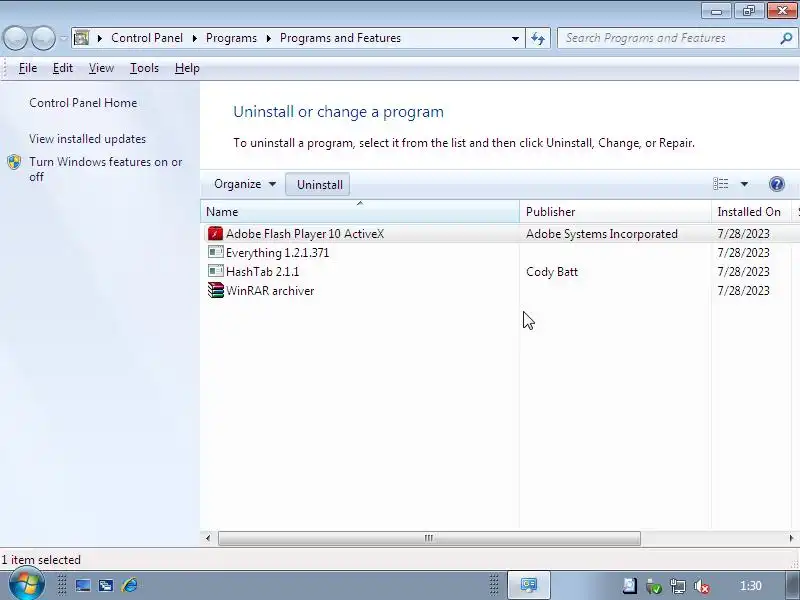This screenshot has height=600, width=800.
Task: Open the Tools menu
Action: click(x=144, y=68)
